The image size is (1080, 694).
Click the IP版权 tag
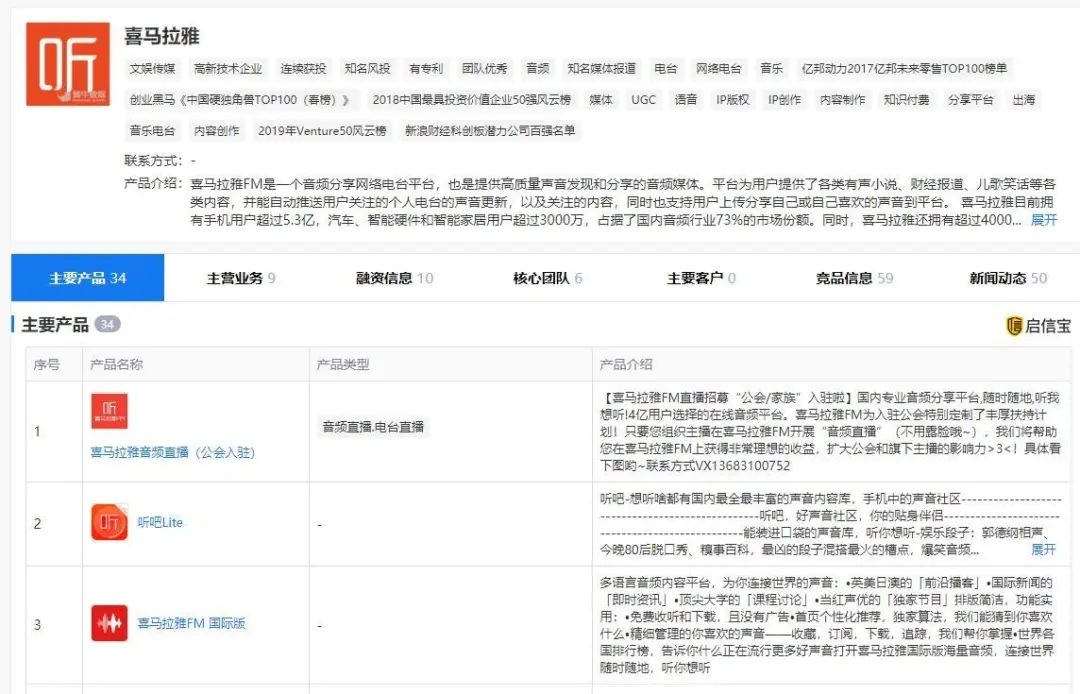[733, 100]
